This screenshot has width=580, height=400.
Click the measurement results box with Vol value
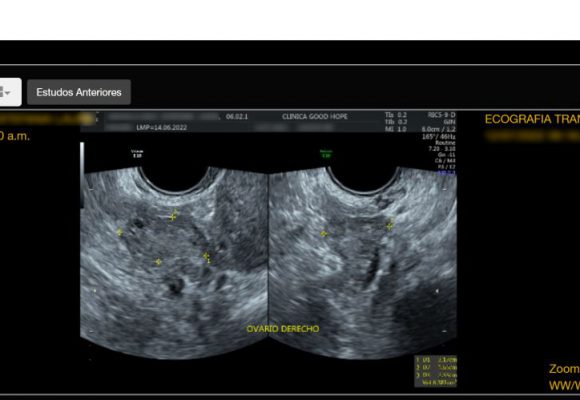[435, 372]
